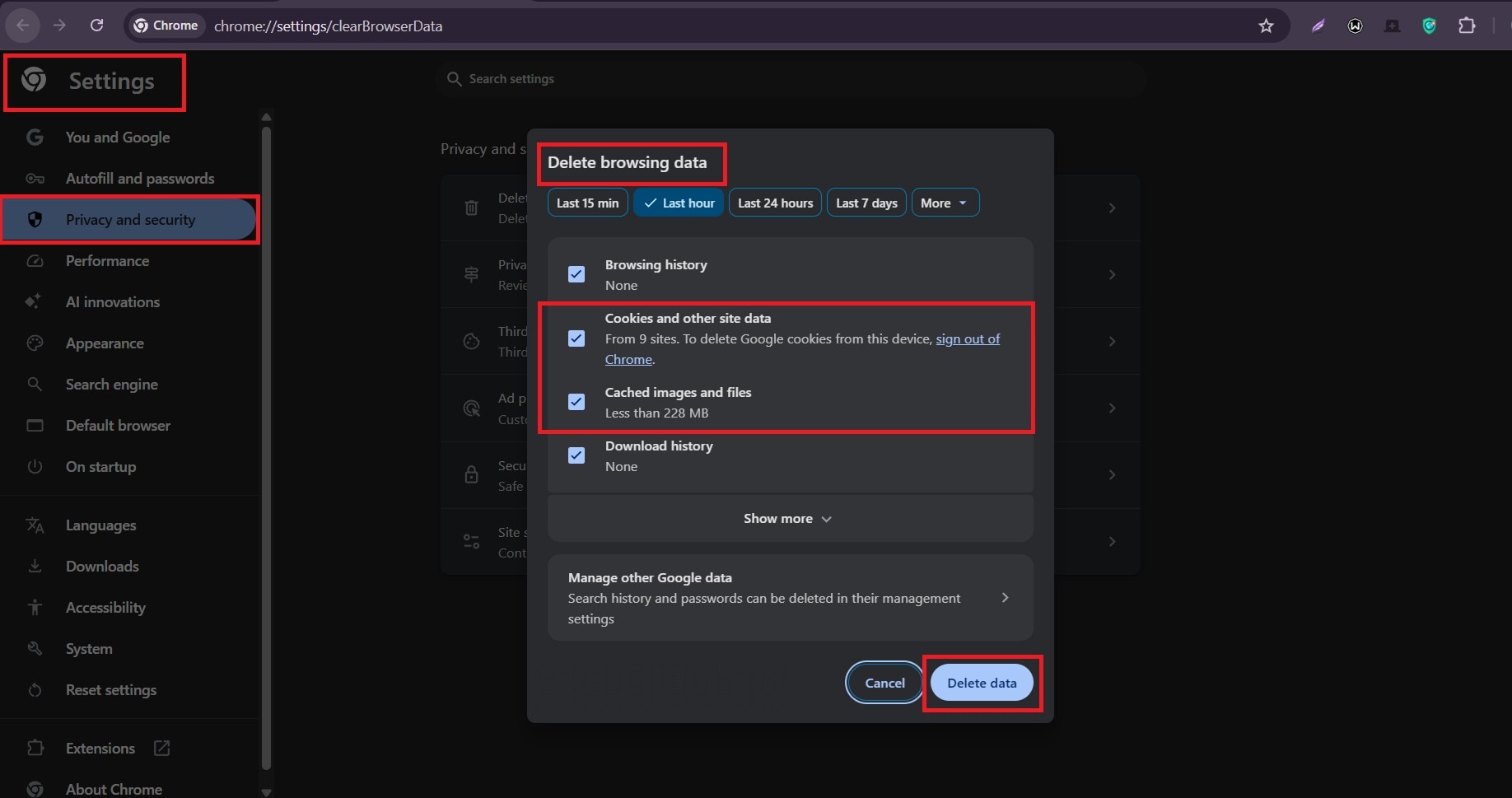1512x798 pixels.
Task: Click the Delete data button
Action: tap(981, 683)
